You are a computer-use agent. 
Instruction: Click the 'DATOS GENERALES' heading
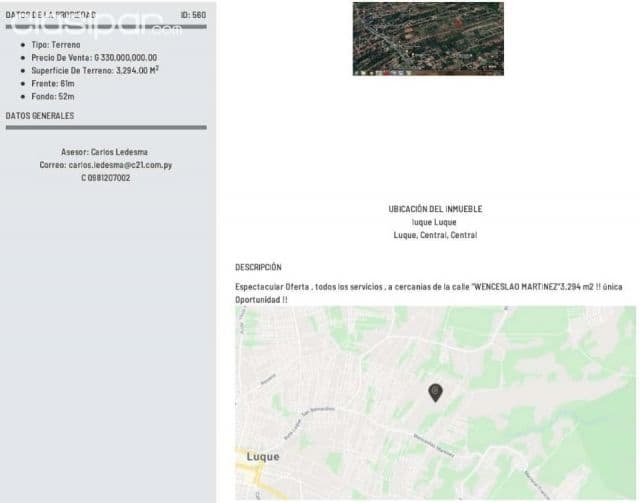point(40,116)
